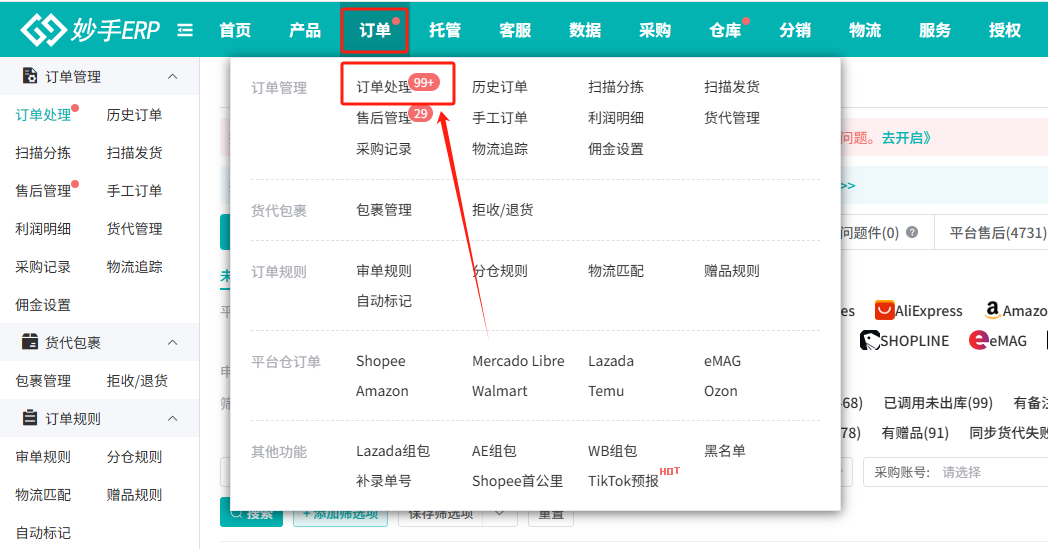Image resolution: width=1048 pixels, height=549 pixels.
Task: Open the 仓库 top navigation tab
Action: pyautogui.click(x=725, y=30)
